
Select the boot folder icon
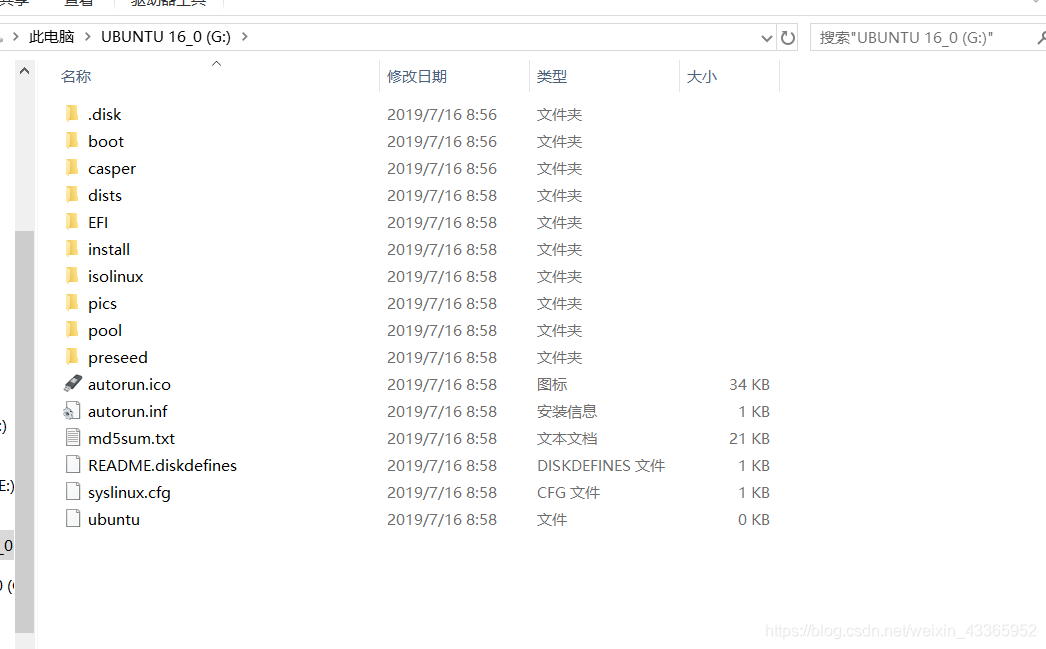[73, 141]
